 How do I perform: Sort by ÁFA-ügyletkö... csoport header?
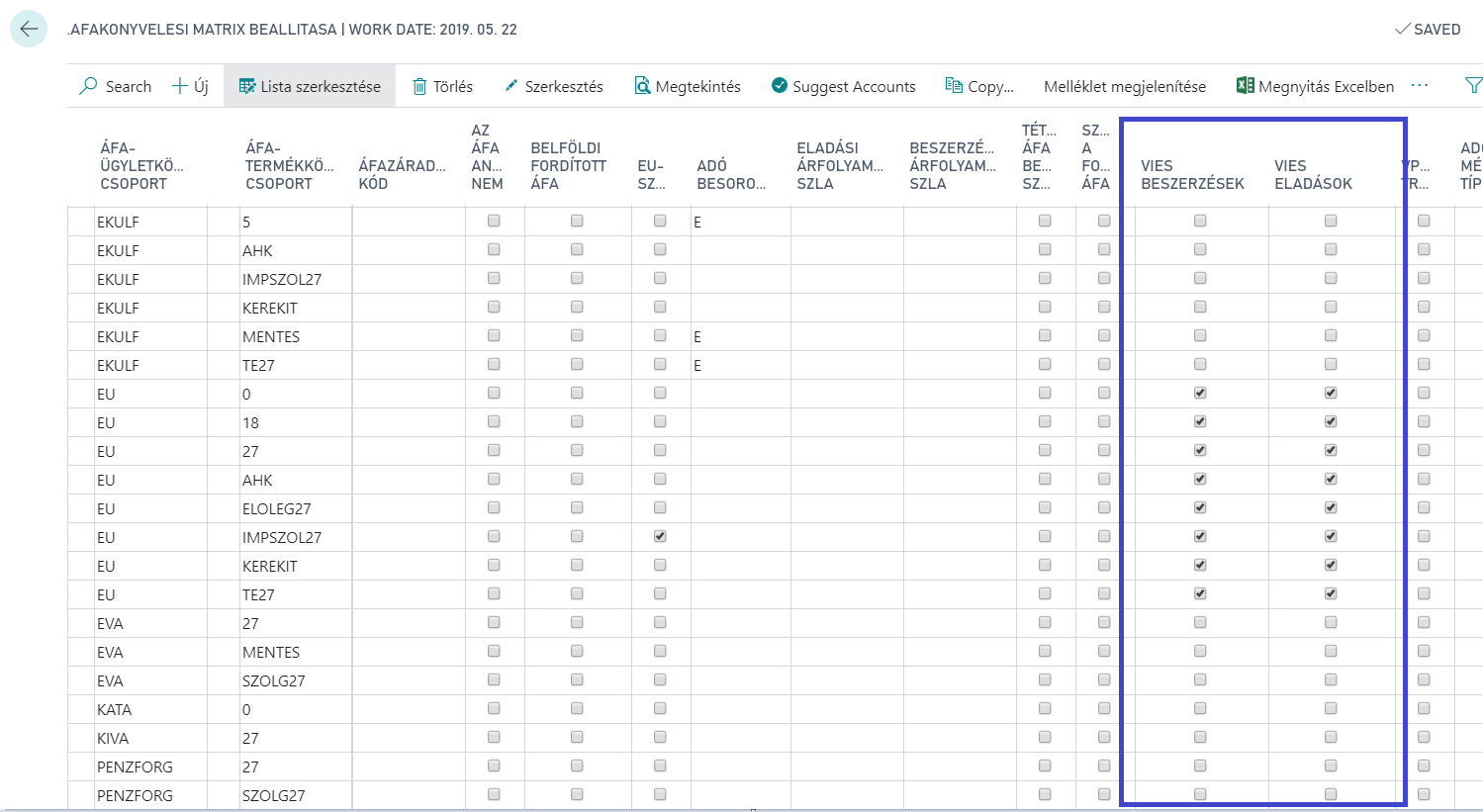(x=141, y=165)
